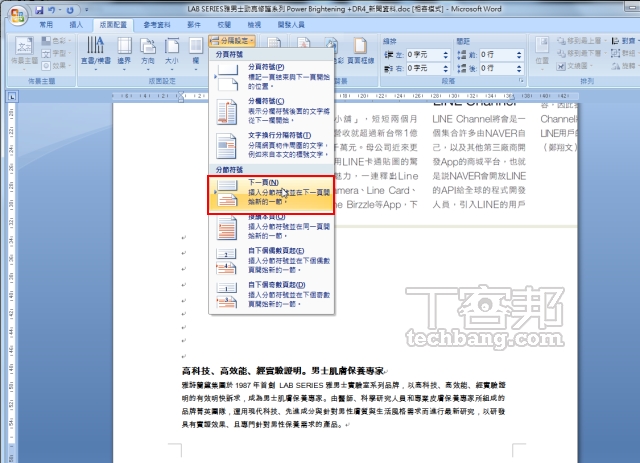
Task: Open the theme 效果 effects dropdown
Action: pos(56,65)
